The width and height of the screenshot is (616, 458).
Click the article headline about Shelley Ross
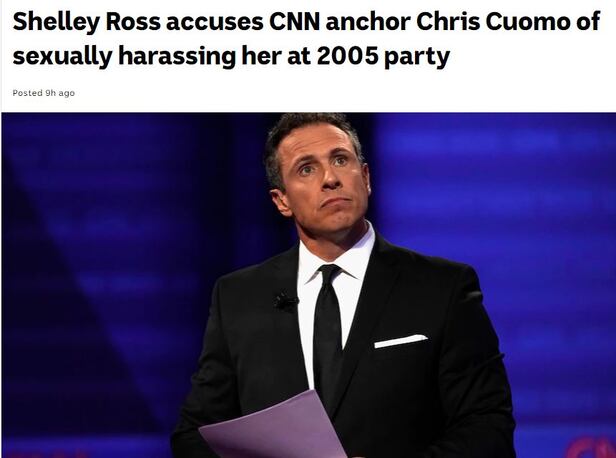pyautogui.click(x=306, y=38)
